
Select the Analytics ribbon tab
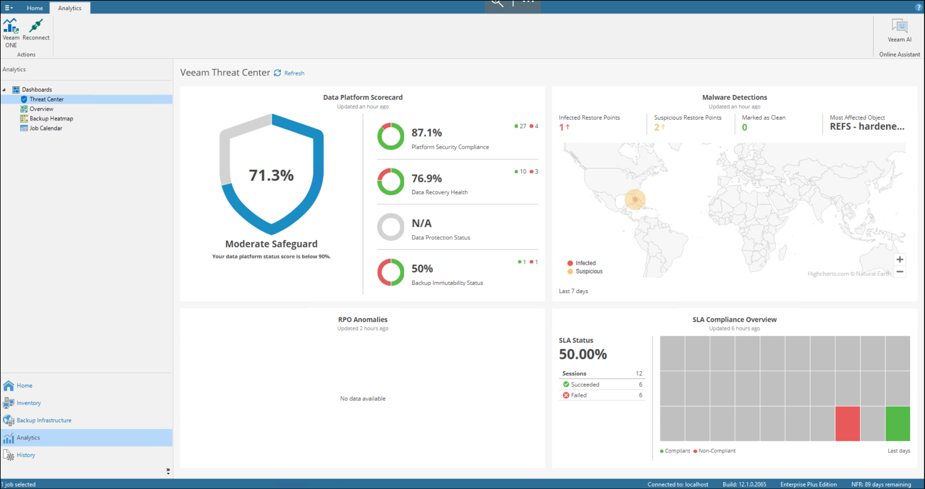point(70,8)
